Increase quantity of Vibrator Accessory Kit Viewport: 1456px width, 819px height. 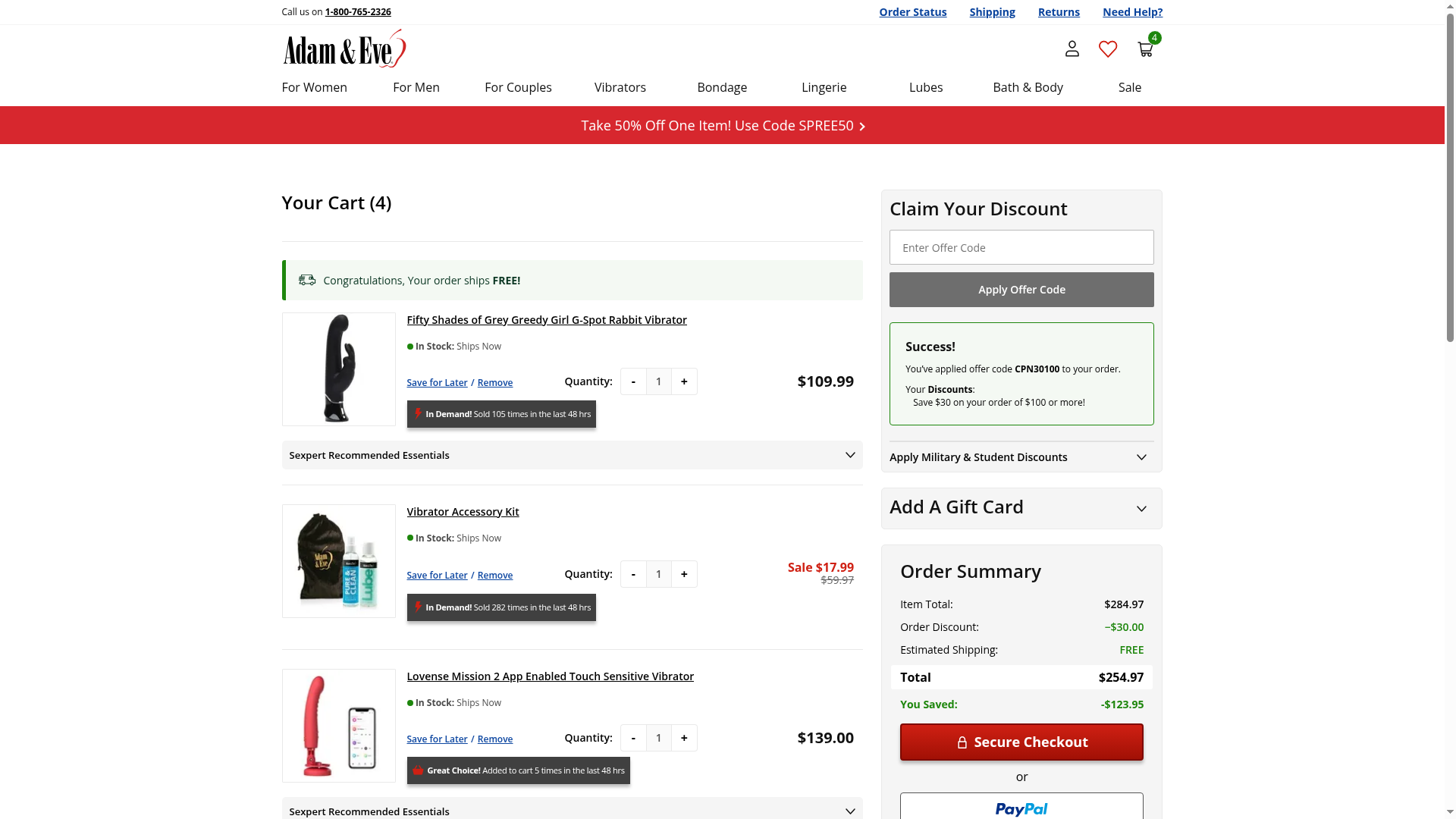[684, 574]
